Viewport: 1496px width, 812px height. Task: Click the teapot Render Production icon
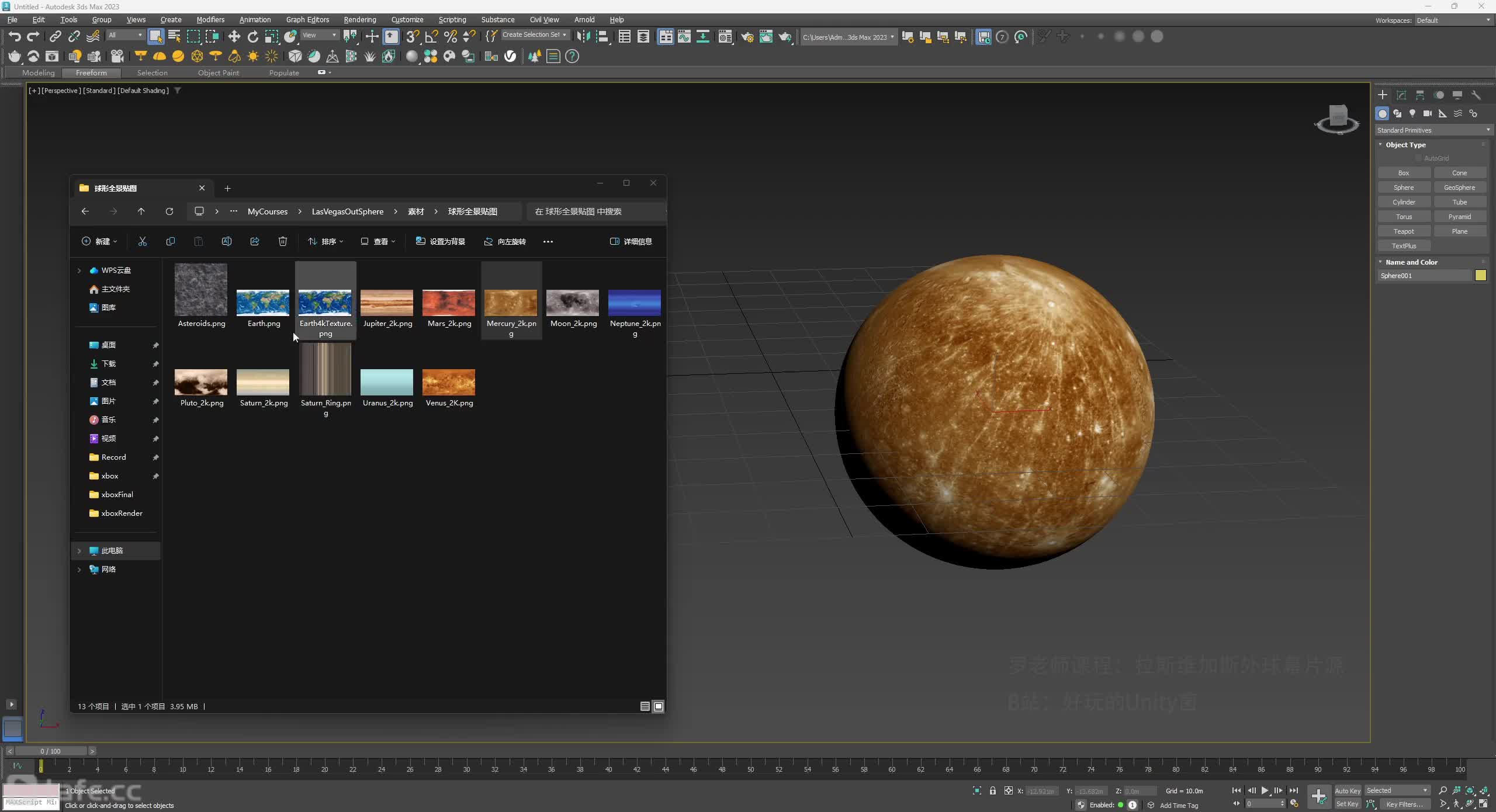784,37
